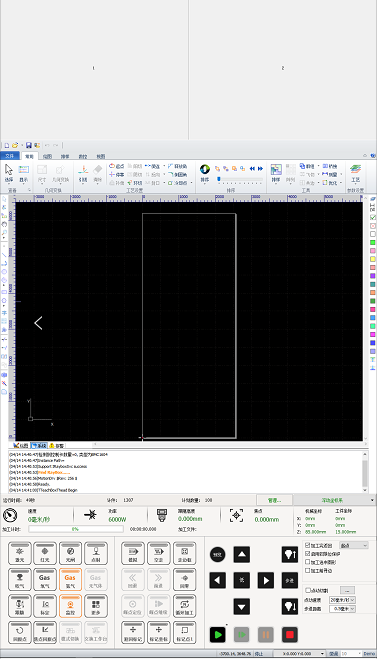The image size is (377, 659).
Task: Open the step distance (步进距离) dropdown
Action: click(343, 609)
